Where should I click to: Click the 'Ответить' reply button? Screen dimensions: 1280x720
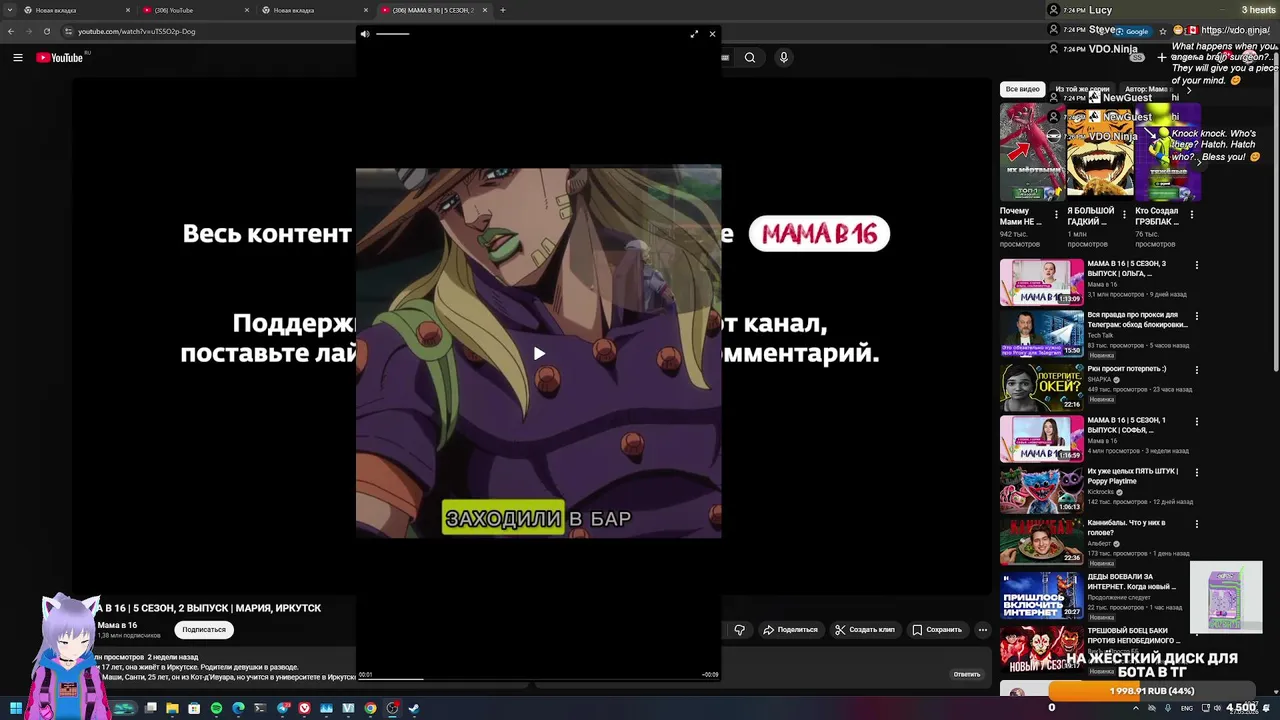point(967,674)
